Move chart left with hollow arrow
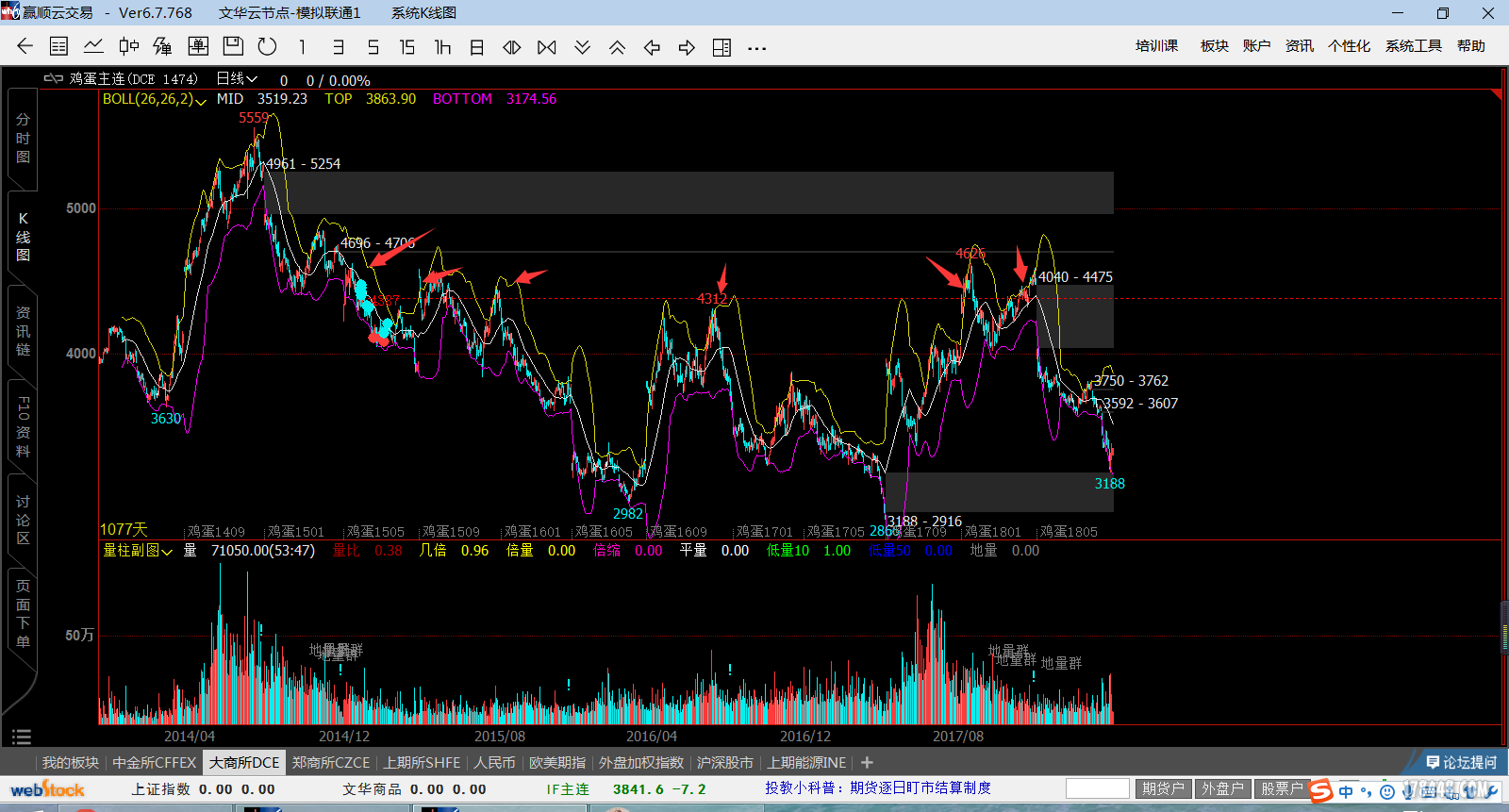Image resolution: width=1509 pixels, height=812 pixels. [x=652, y=47]
